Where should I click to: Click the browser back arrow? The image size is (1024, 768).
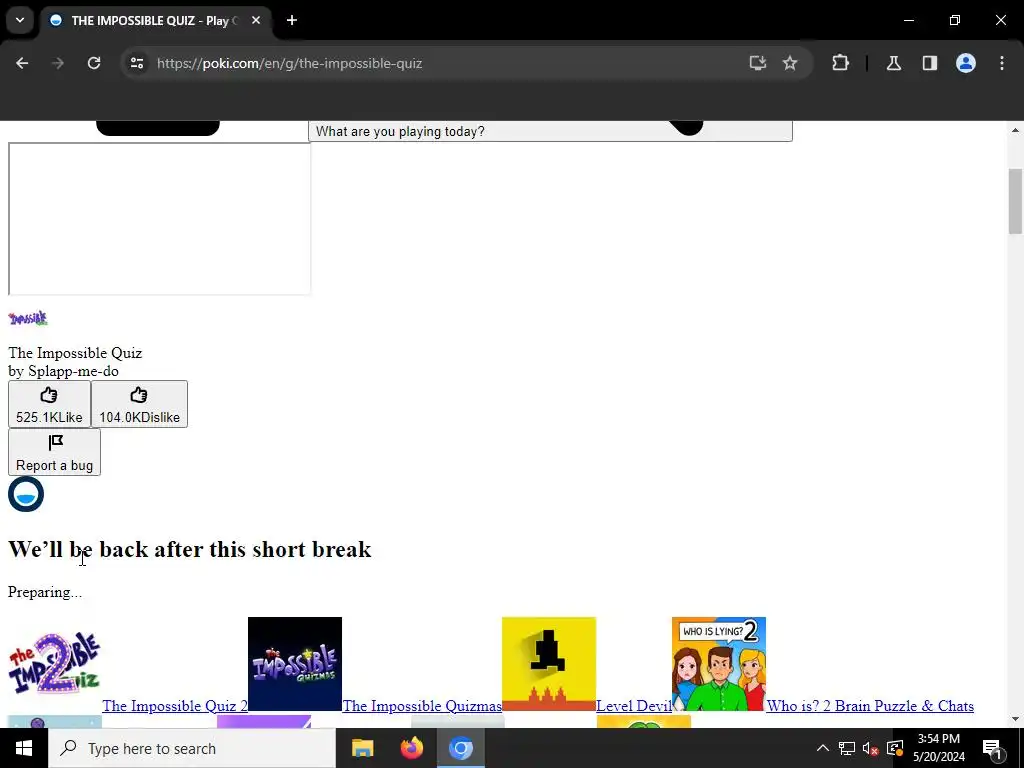pos(22,63)
